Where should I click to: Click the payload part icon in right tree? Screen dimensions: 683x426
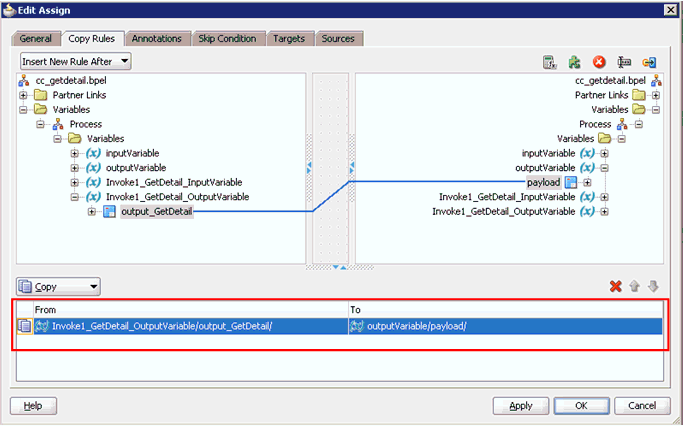pos(571,183)
